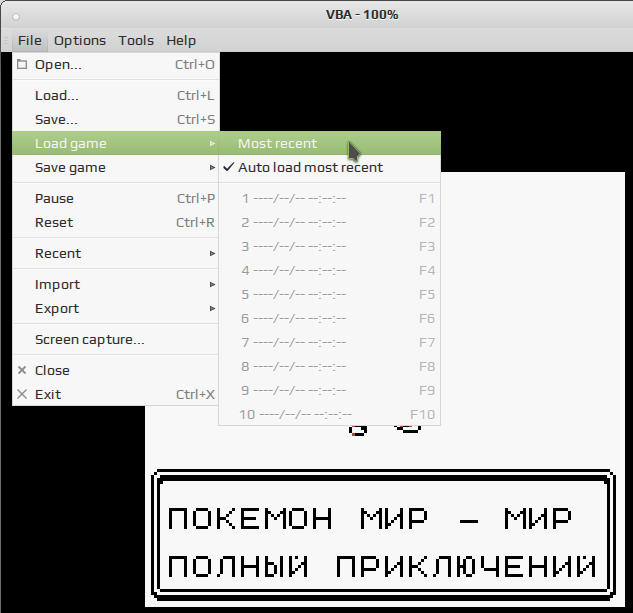Select Reset menu entry
The image size is (633, 613).
(116, 223)
